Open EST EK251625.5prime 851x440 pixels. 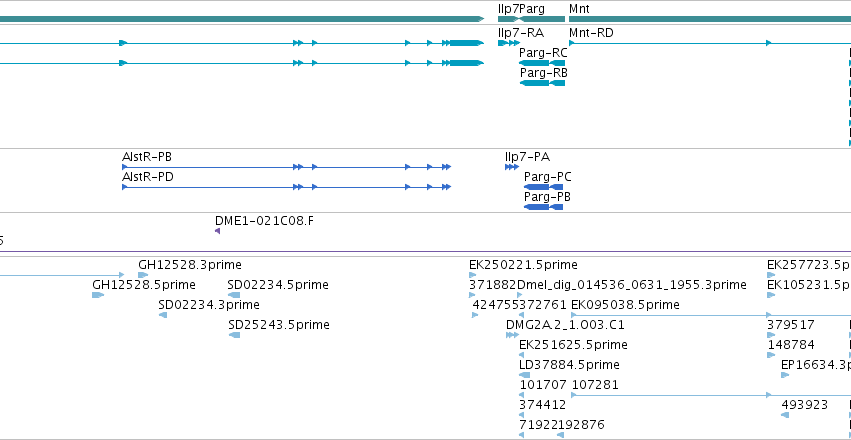coord(522,355)
